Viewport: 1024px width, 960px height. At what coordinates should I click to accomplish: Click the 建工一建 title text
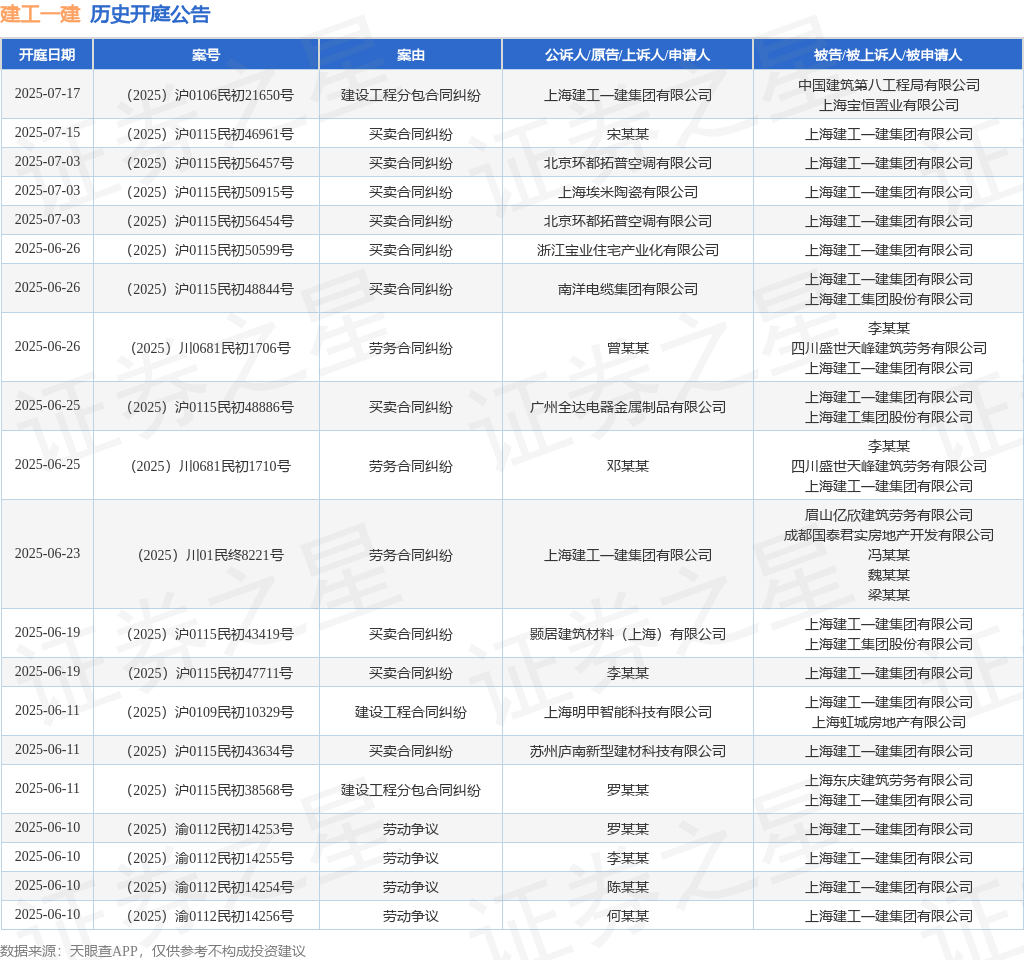40,14
